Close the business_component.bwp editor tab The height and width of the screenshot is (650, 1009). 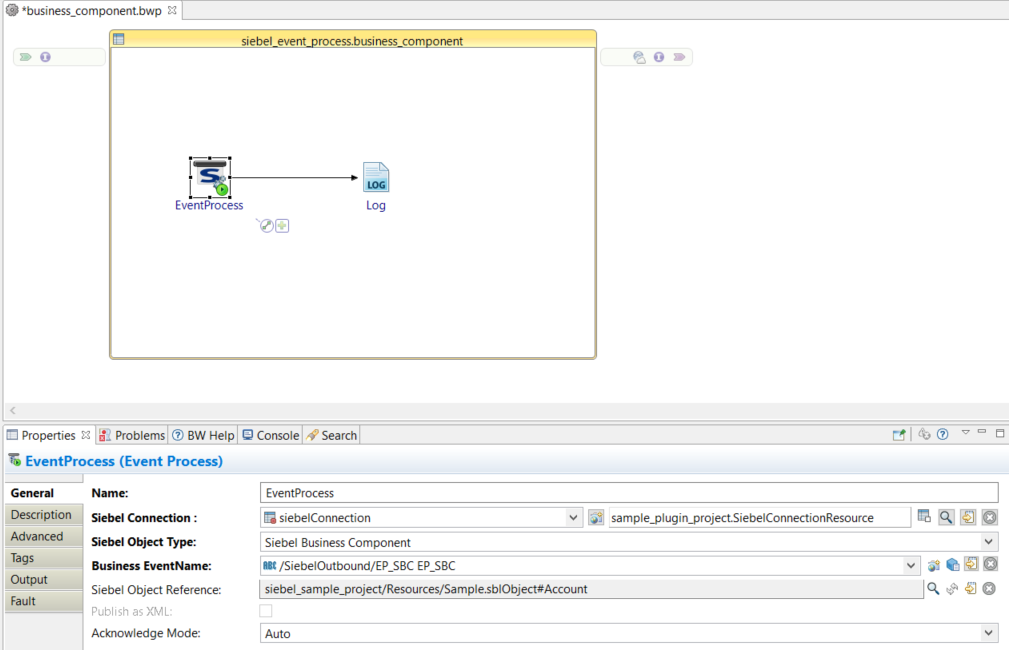coord(172,10)
